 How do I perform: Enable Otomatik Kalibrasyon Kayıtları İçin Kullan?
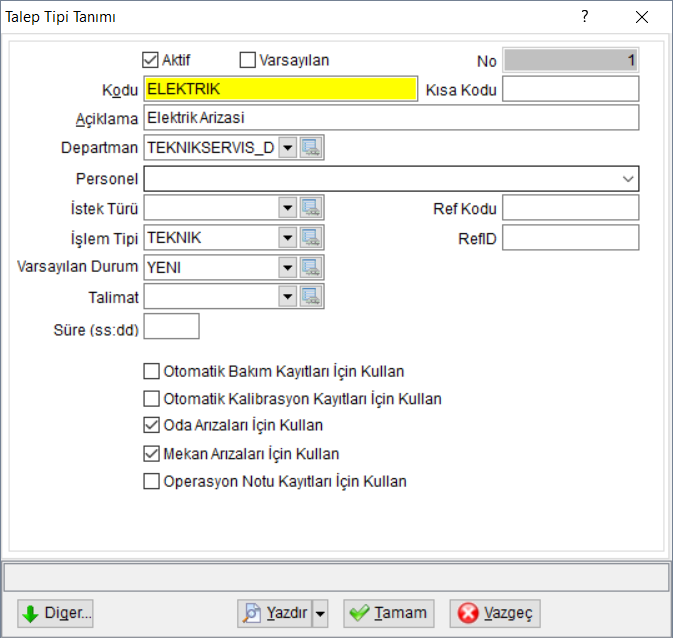(151, 398)
